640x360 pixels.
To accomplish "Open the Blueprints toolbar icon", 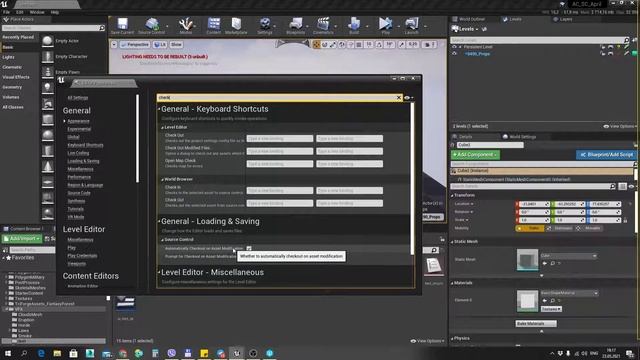I will tap(296, 24).
